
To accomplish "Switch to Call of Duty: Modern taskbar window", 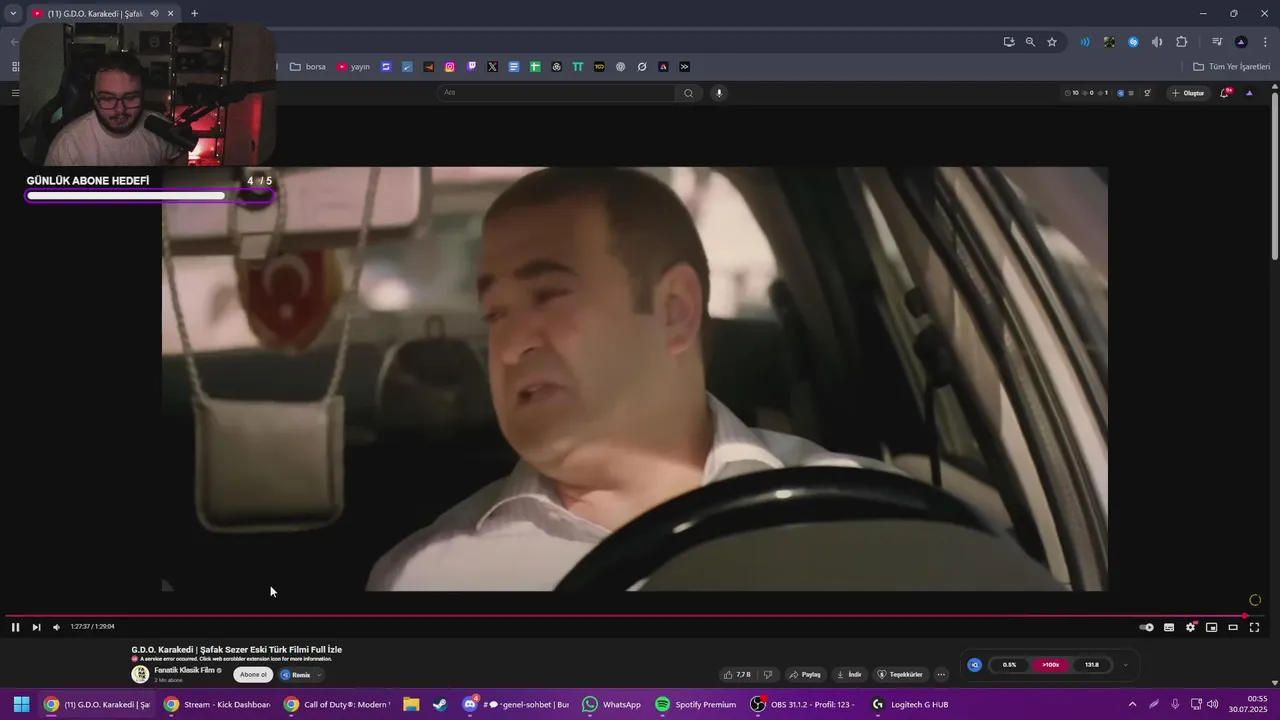I will pos(337,704).
